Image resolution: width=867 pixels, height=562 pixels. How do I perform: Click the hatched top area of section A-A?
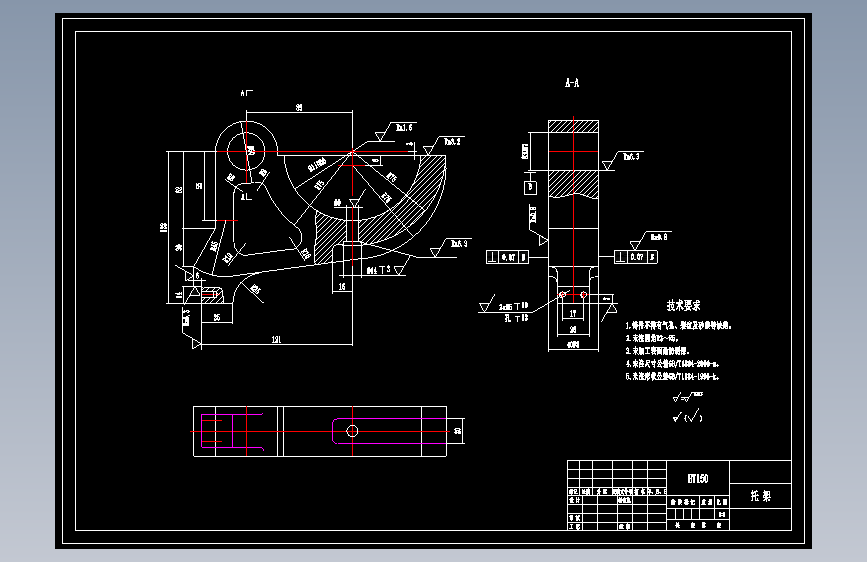point(573,126)
